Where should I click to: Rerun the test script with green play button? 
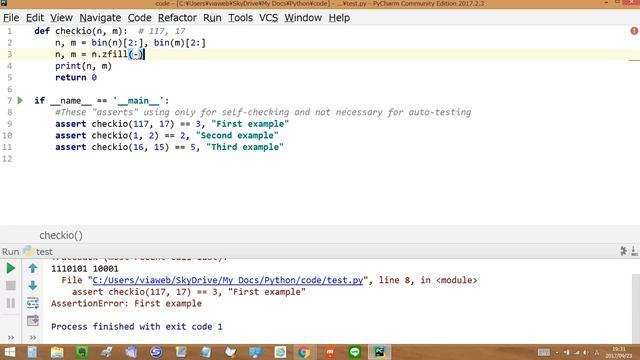(11, 268)
